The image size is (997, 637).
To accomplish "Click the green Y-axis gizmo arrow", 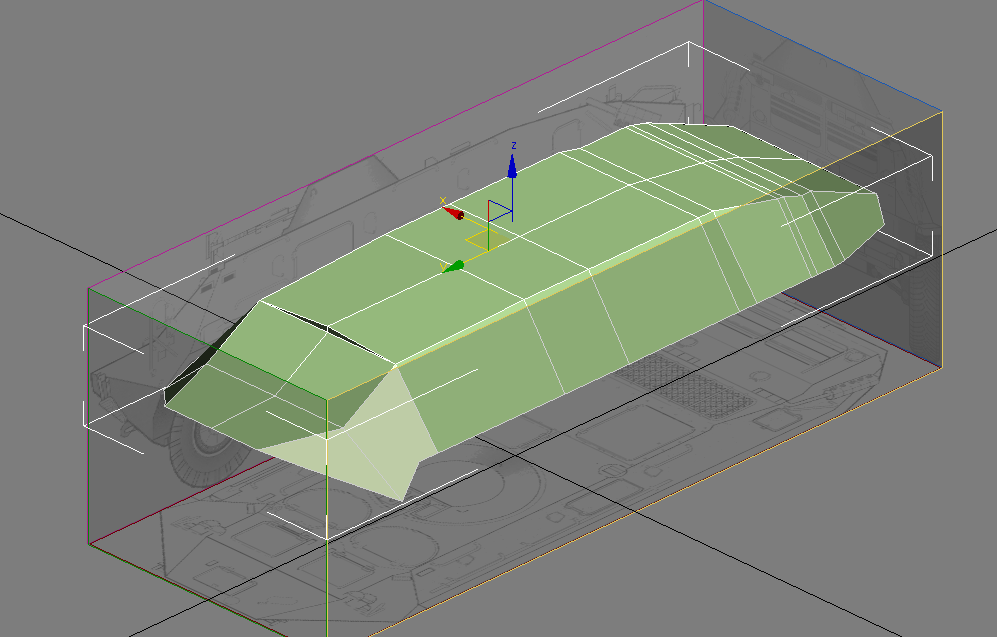I will point(453,266).
